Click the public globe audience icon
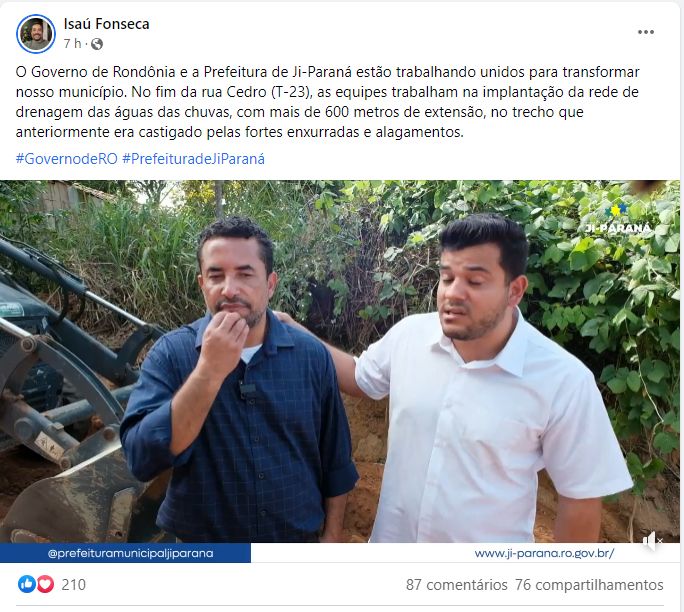684x612 pixels. coord(97,44)
